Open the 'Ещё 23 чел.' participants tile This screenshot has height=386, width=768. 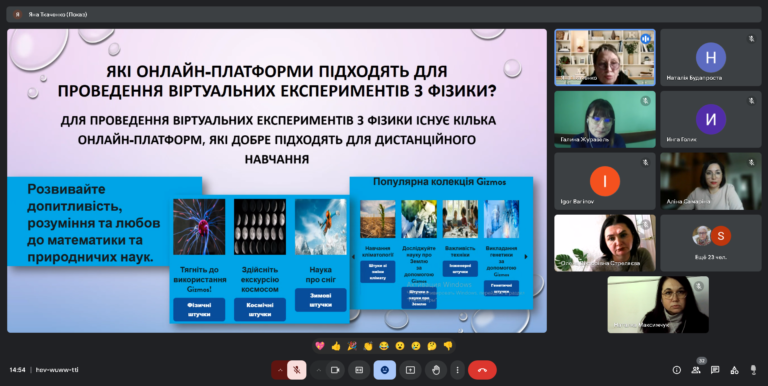click(711, 243)
